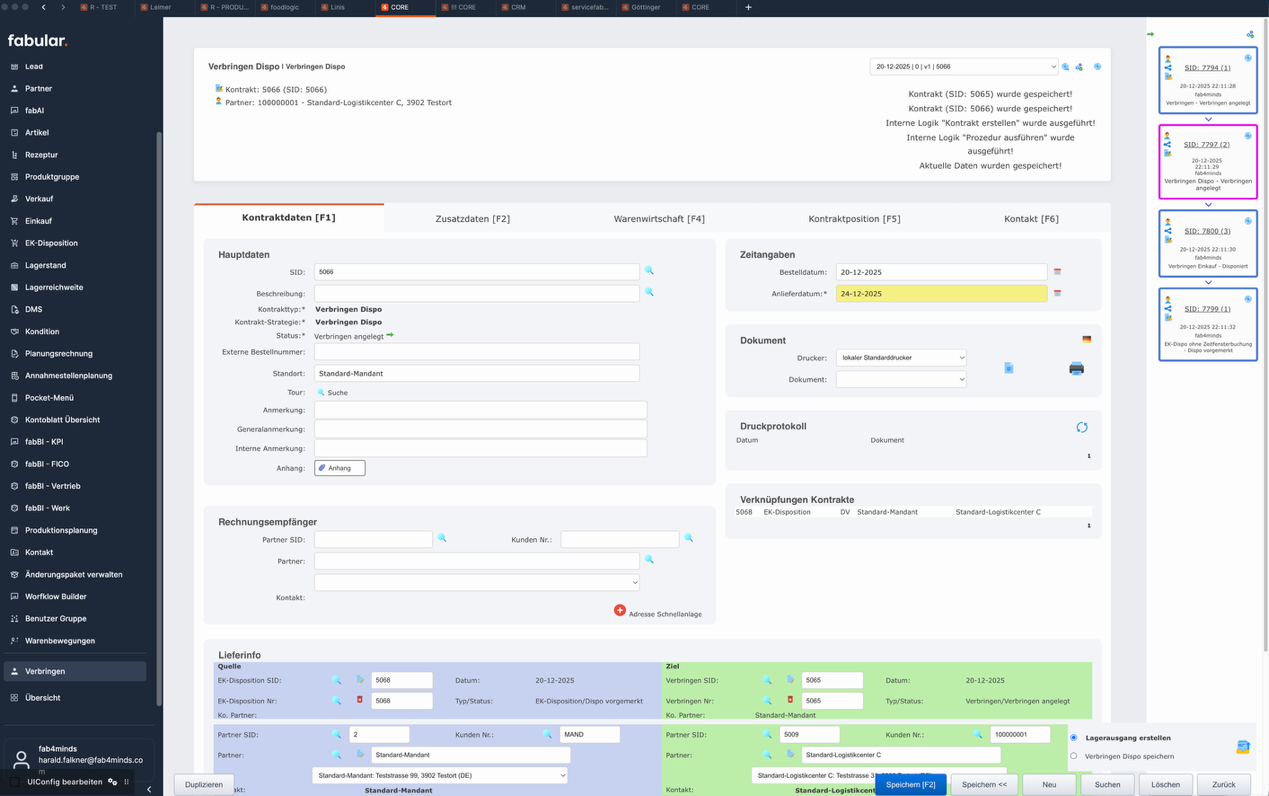
Task: Click the printer icon in Dokument section
Action: pyautogui.click(x=1076, y=368)
